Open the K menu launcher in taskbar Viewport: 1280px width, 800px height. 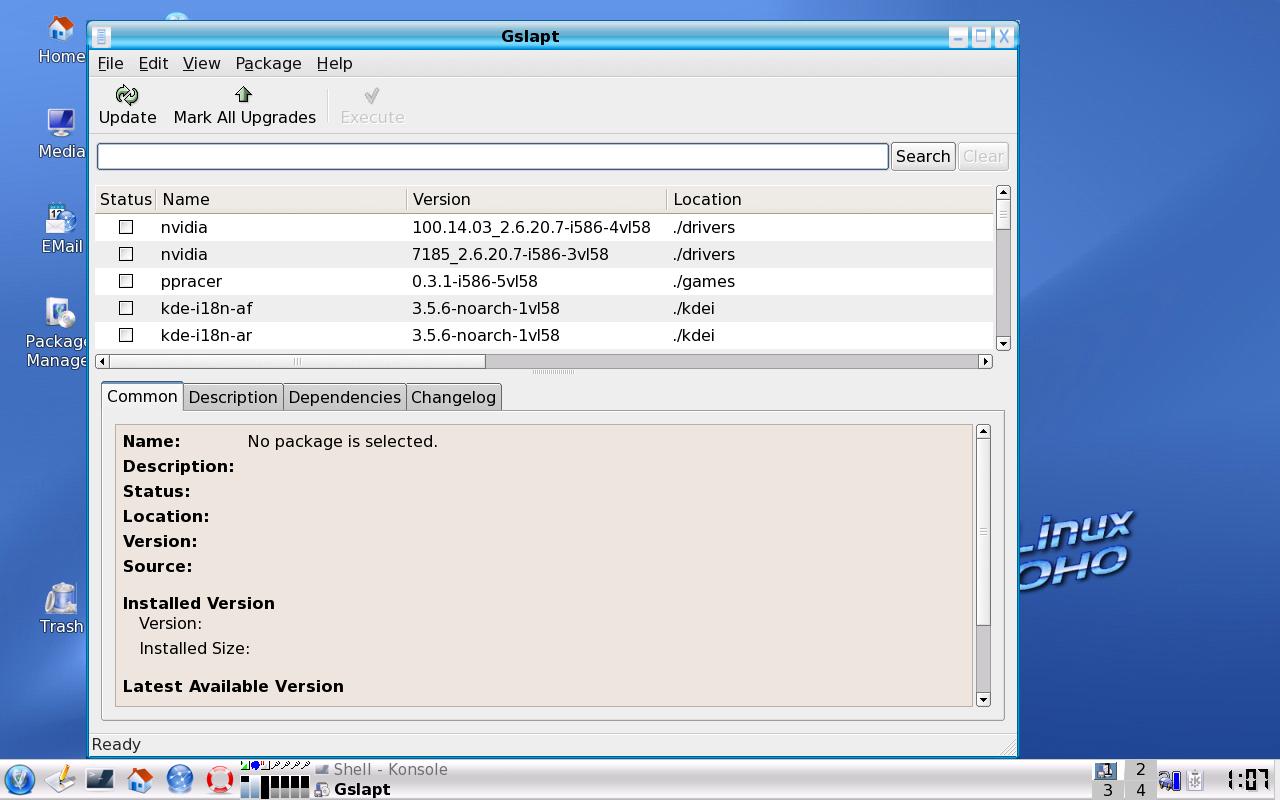point(20,779)
